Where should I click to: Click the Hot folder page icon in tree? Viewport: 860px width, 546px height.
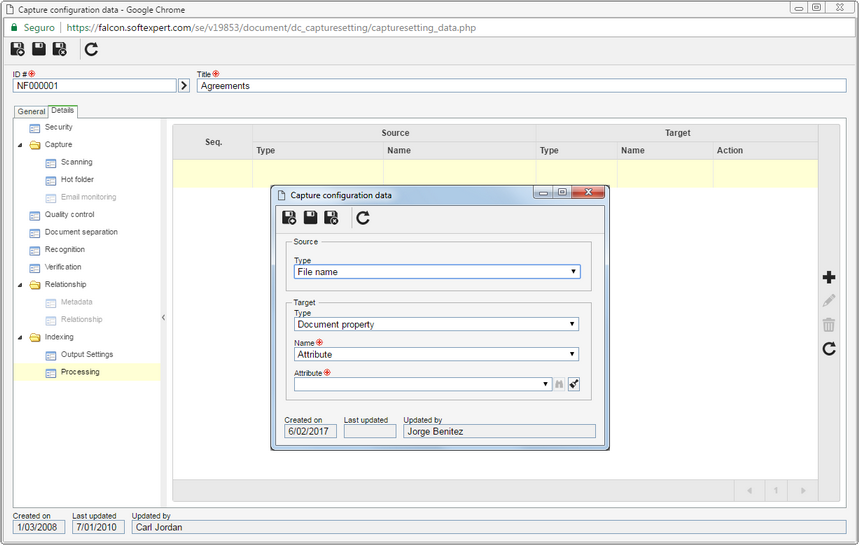pyautogui.click(x=50, y=181)
